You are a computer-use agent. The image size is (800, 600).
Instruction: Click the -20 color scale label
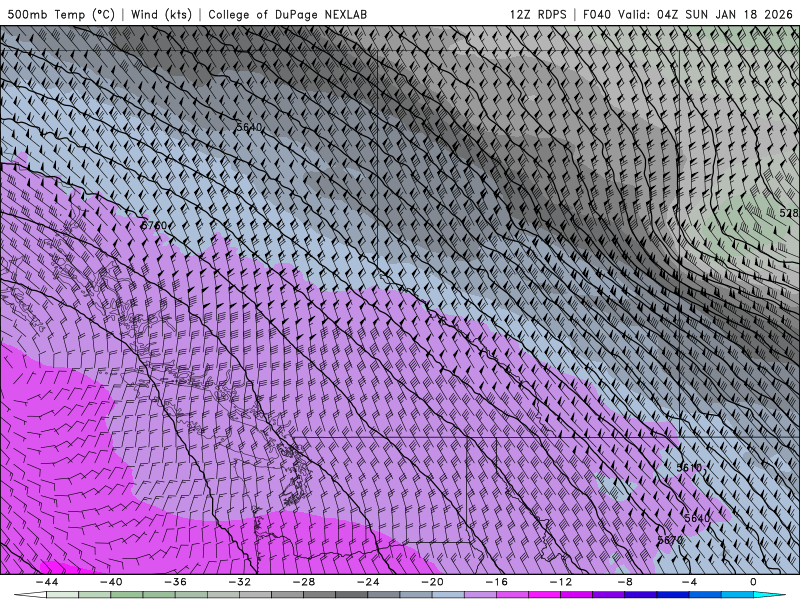click(433, 582)
